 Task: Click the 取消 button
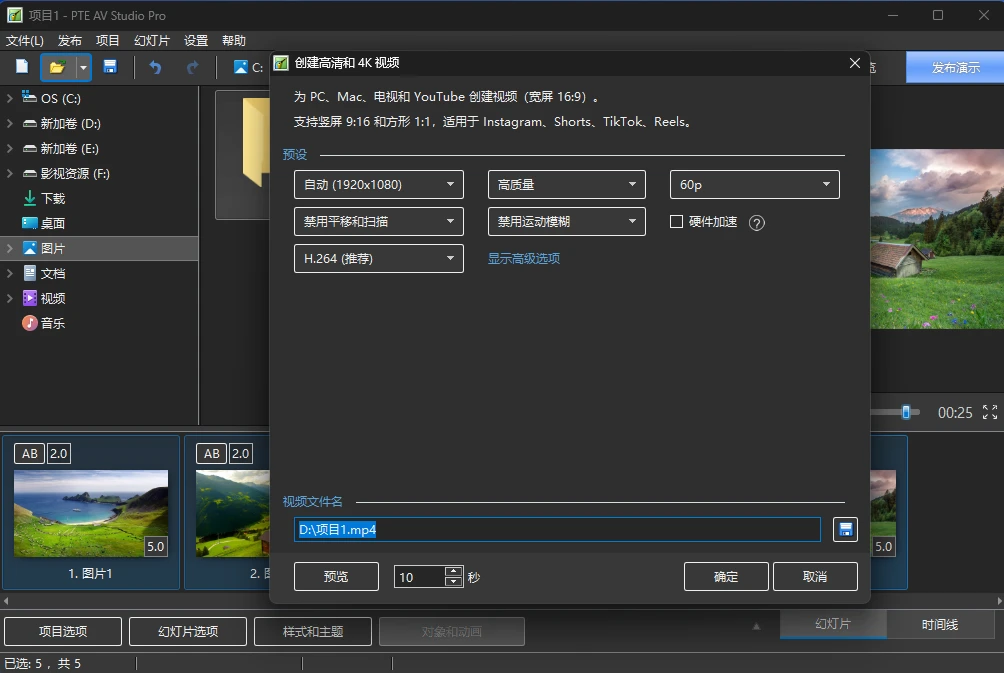click(815, 576)
